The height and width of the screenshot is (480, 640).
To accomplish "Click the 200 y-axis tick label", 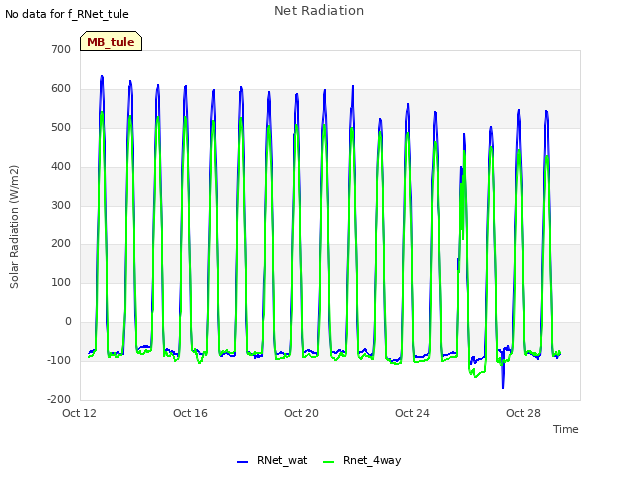I will (x=61, y=243).
